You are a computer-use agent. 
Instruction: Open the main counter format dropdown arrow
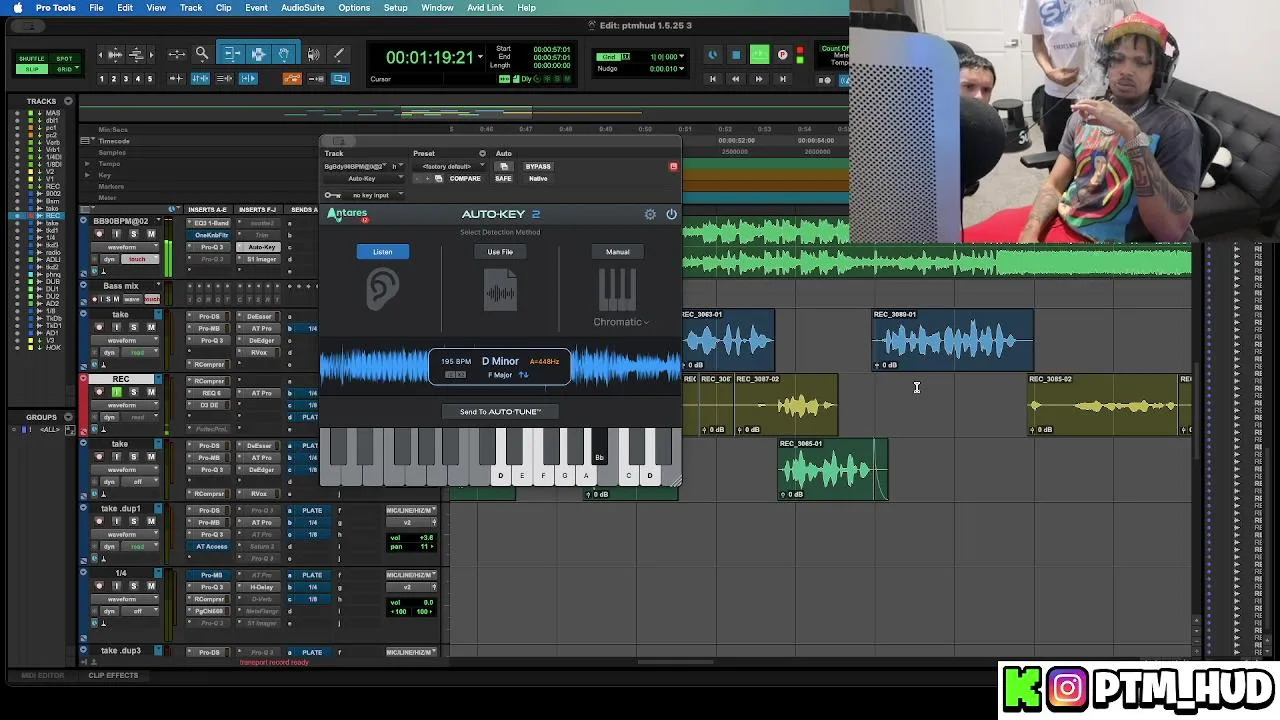click(x=481, y=57)
